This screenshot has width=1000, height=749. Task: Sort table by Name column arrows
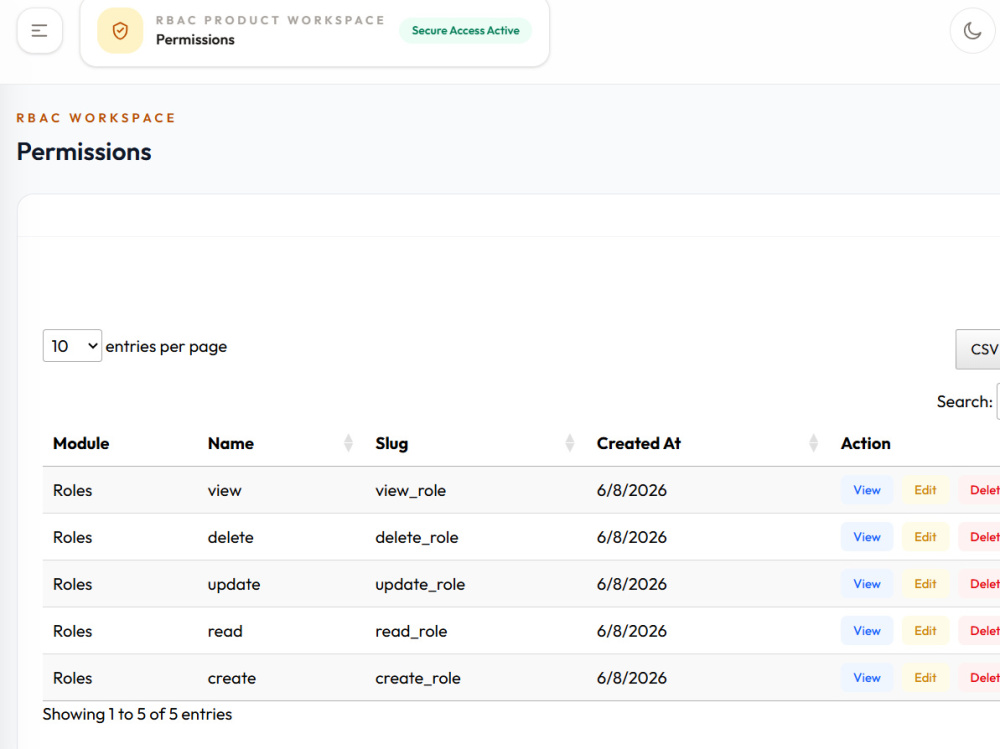(x=348, y=443)
